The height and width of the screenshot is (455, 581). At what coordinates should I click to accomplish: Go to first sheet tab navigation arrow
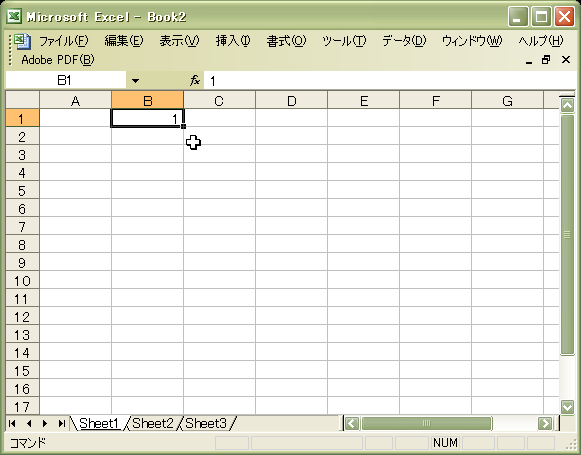(x=12, y=423)
